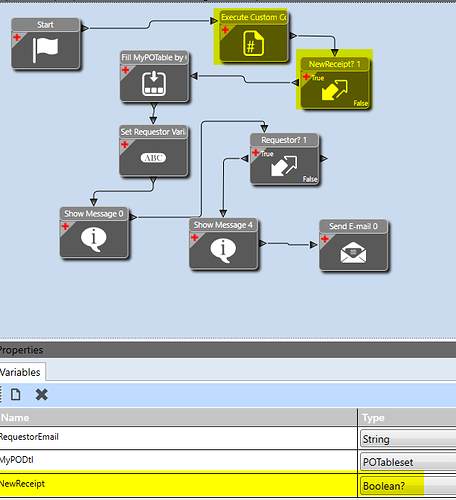Select the RequestorEmail variable name field
Image resolution: width=456 pixels, height=500 pixels.
tap(178, 437)
